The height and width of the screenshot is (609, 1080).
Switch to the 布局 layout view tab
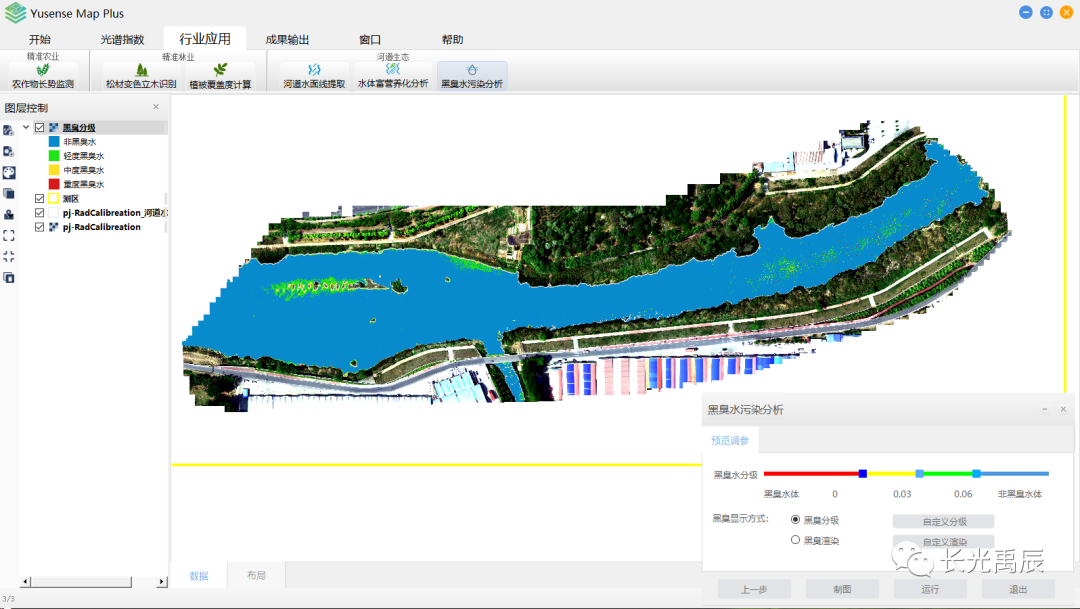256,576
